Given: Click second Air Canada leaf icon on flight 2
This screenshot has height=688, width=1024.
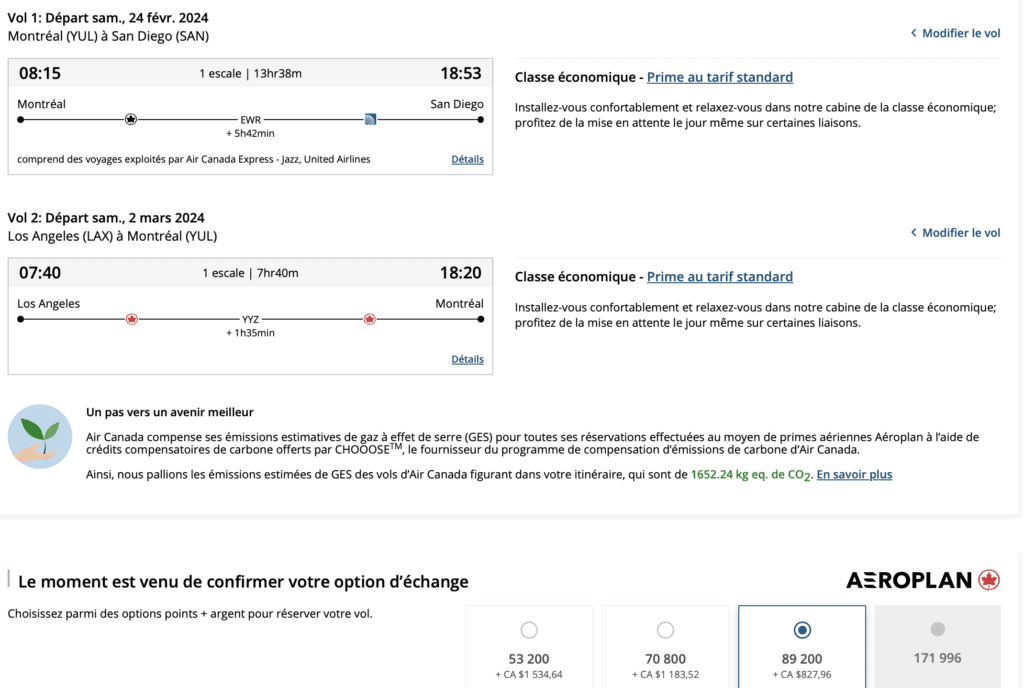Looking at the screenshot, I should point(369,319).
